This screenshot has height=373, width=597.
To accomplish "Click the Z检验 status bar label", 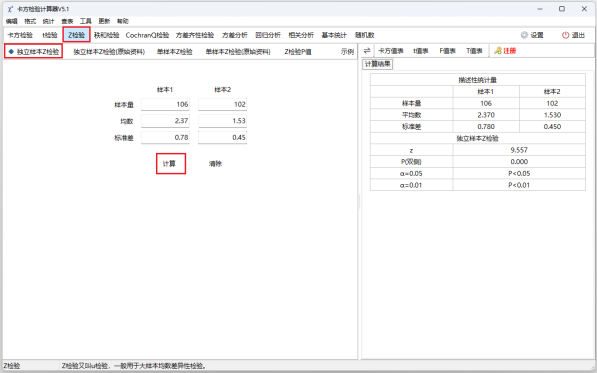I will pyautogui.click(x=12, y=366).
